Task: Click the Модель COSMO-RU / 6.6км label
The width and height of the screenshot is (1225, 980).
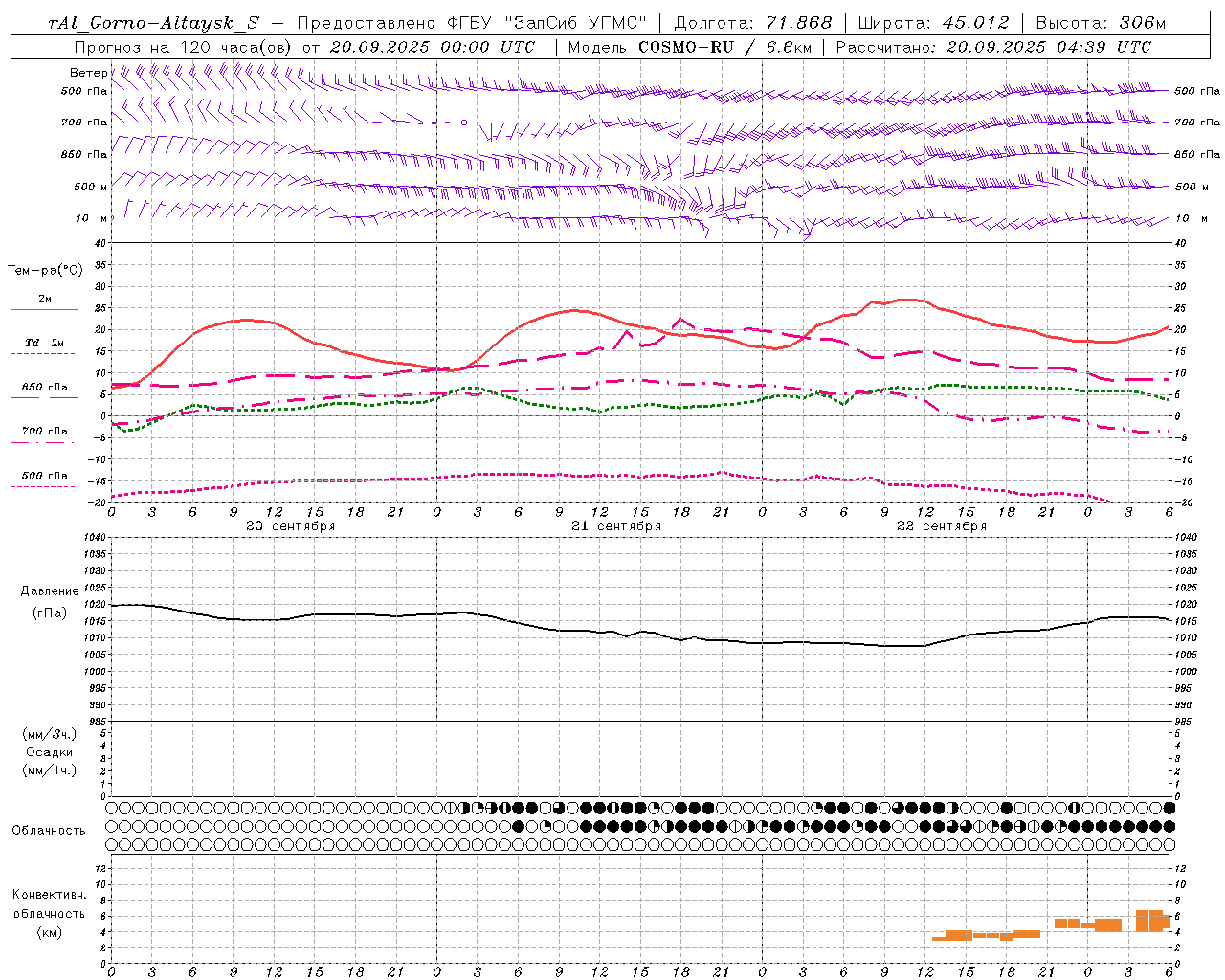Action: click(690, 47)
